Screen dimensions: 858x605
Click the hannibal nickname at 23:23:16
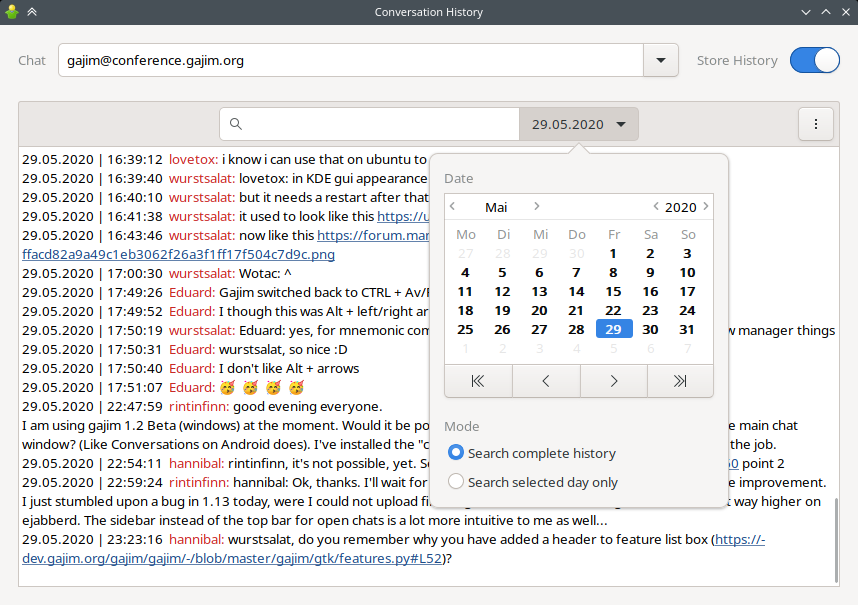coord(196,539)
